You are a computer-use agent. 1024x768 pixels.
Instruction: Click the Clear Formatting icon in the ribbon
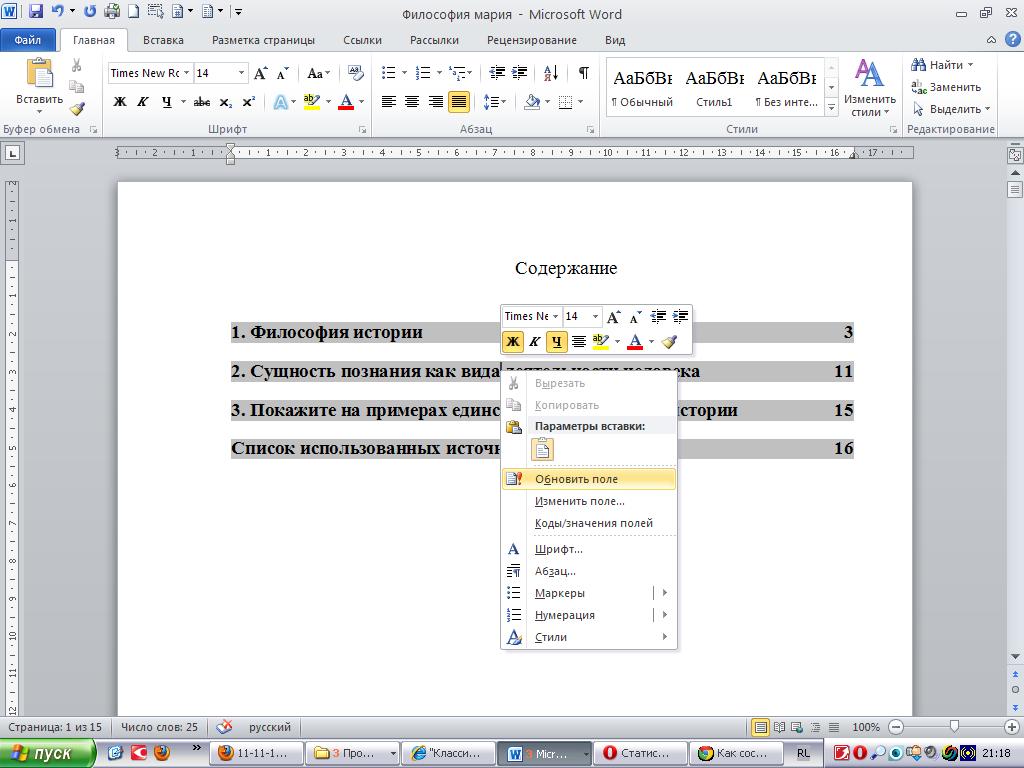point(356,73)
